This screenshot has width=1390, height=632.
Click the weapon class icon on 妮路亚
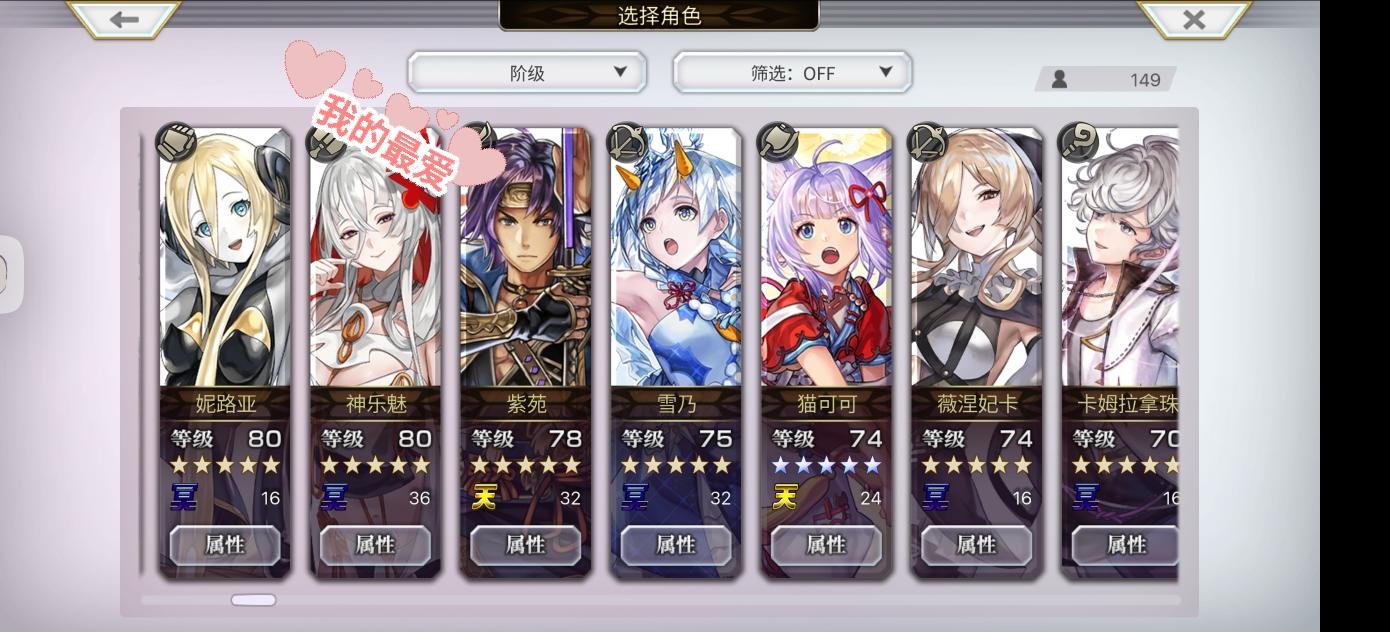click(x=176, y=143)
